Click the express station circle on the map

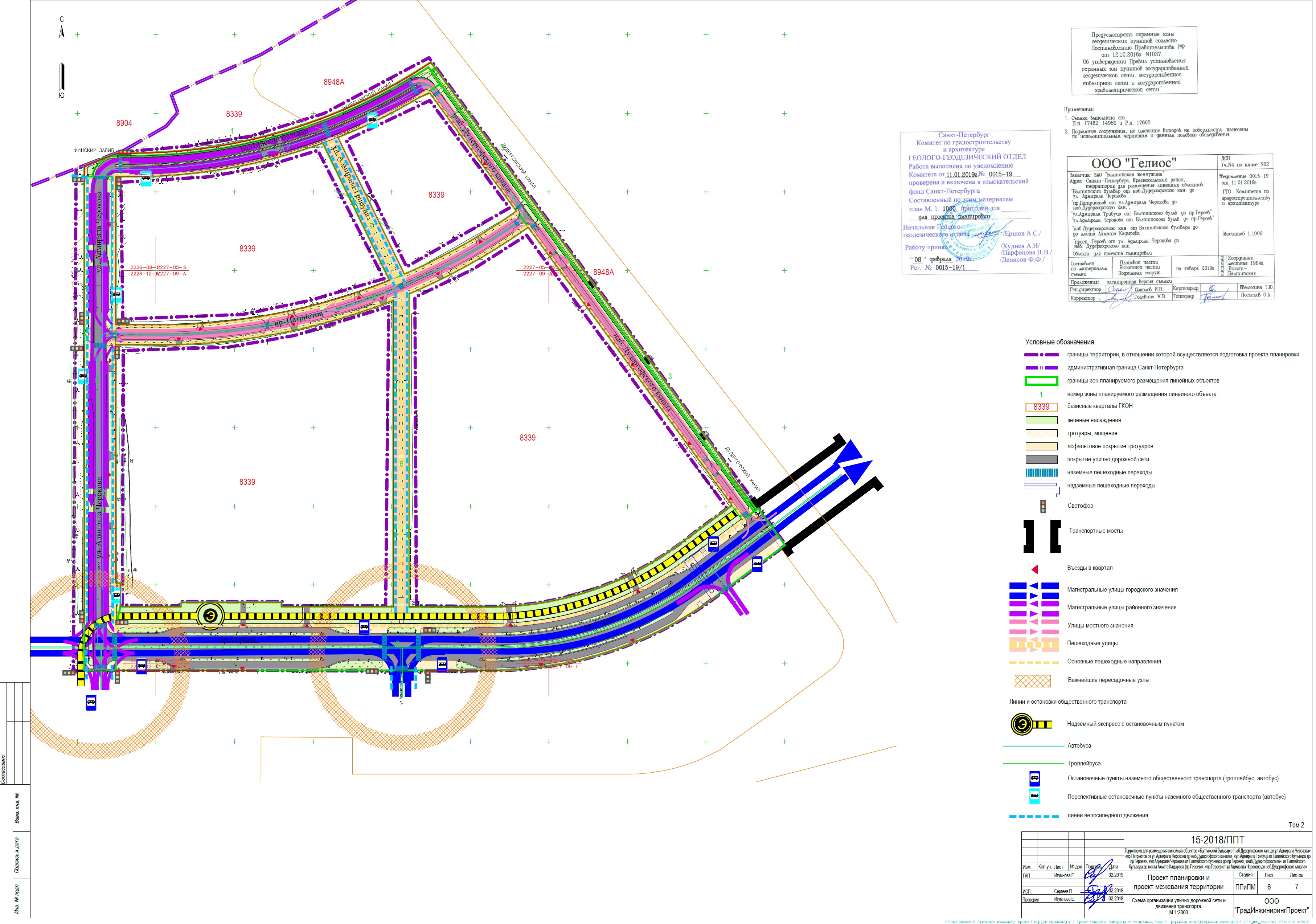(211, 616)
